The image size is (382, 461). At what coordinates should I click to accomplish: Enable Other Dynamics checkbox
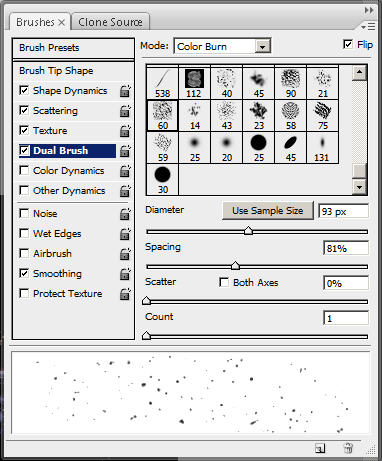click(24, 190)
